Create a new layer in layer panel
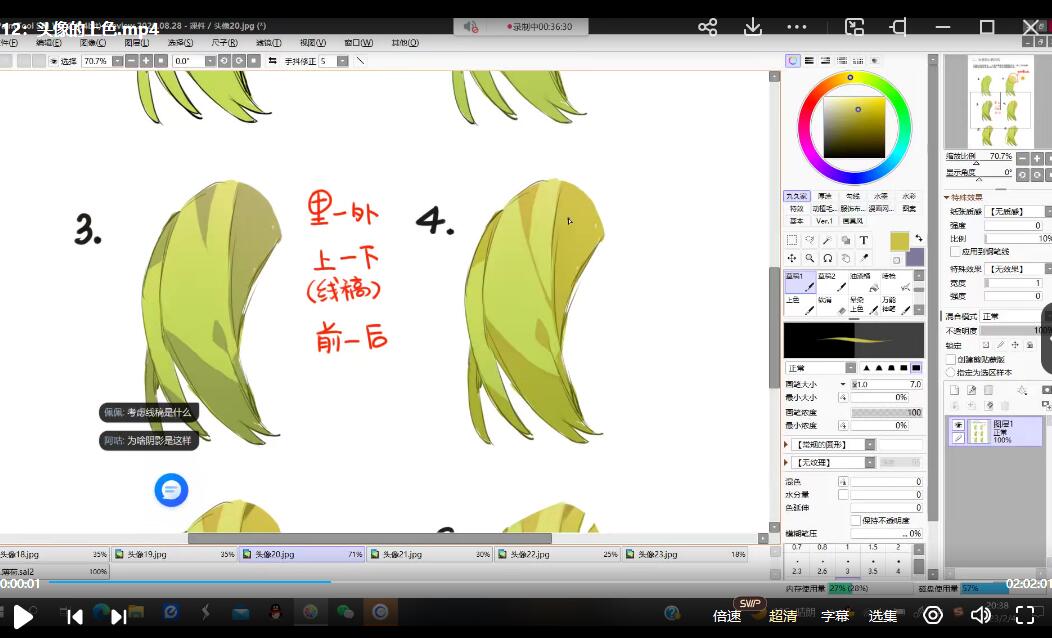The height and width of the screenshot is (638, 1052). point(954,390)
